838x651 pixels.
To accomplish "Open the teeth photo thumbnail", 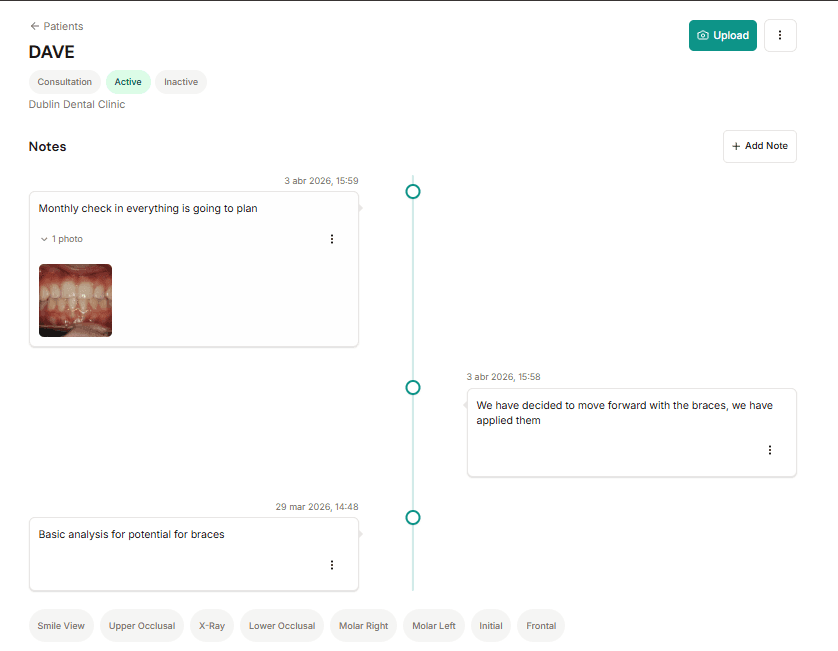I will point(75,300).
